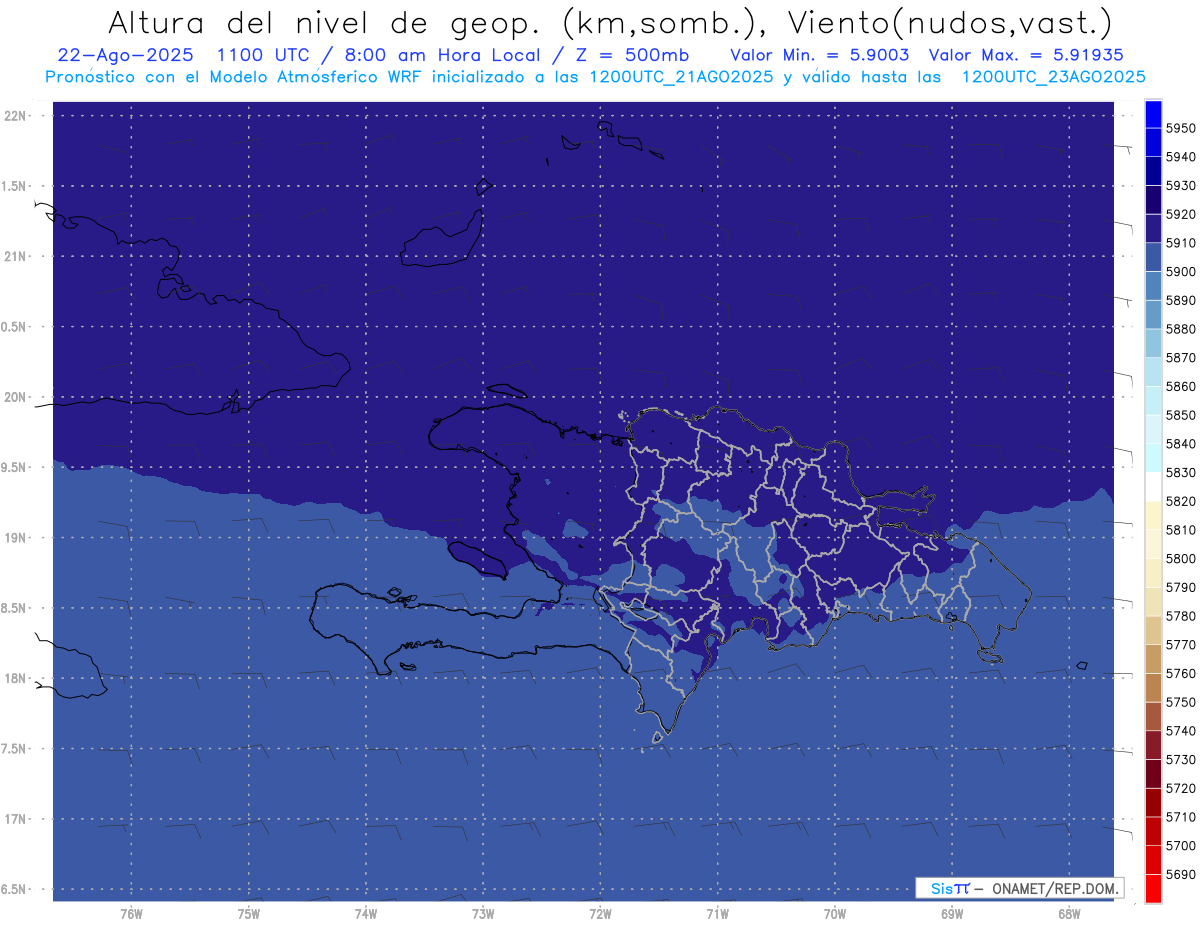Select the 5920 legend value

[x=1180, y=214]
